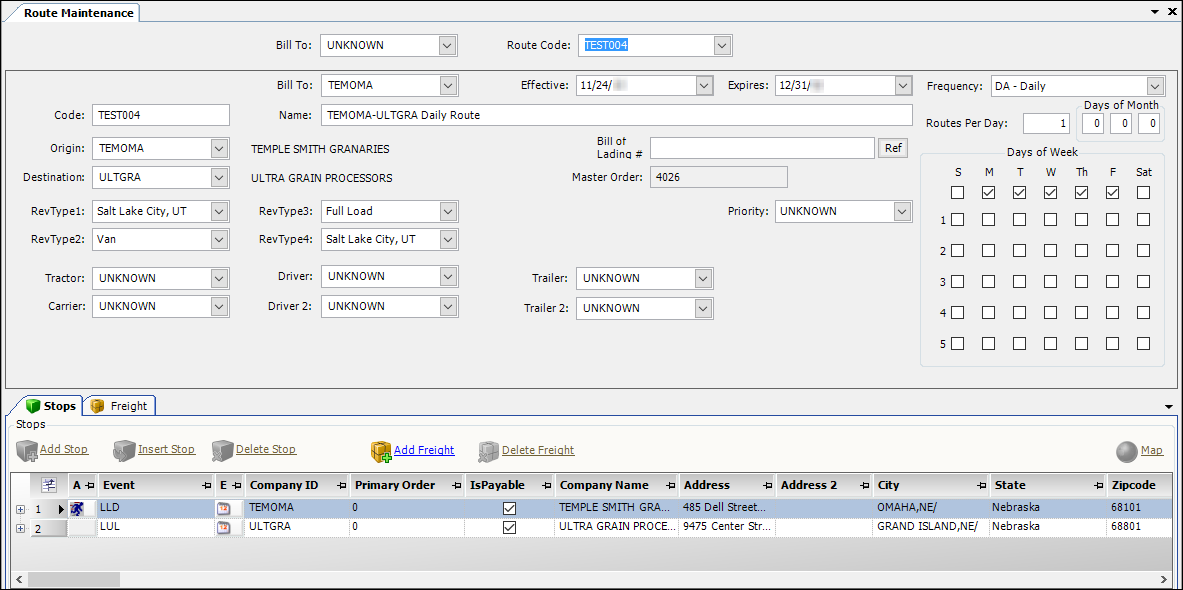This screenshot has width=1183, height=590.
Task: Click the Add Freight box icon
Action: click(380, 452)
